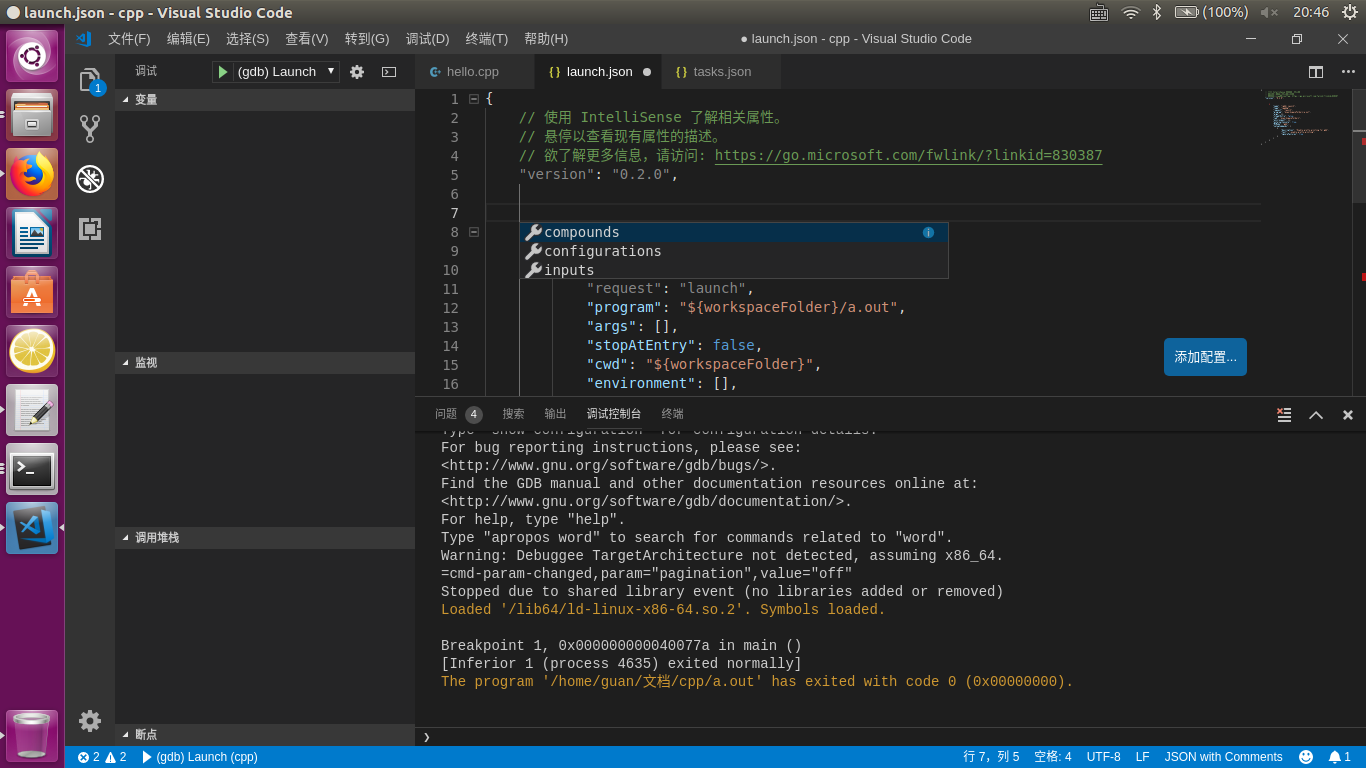
Task: Change language mode JSON with Comments
Action: coord(1223,757)
